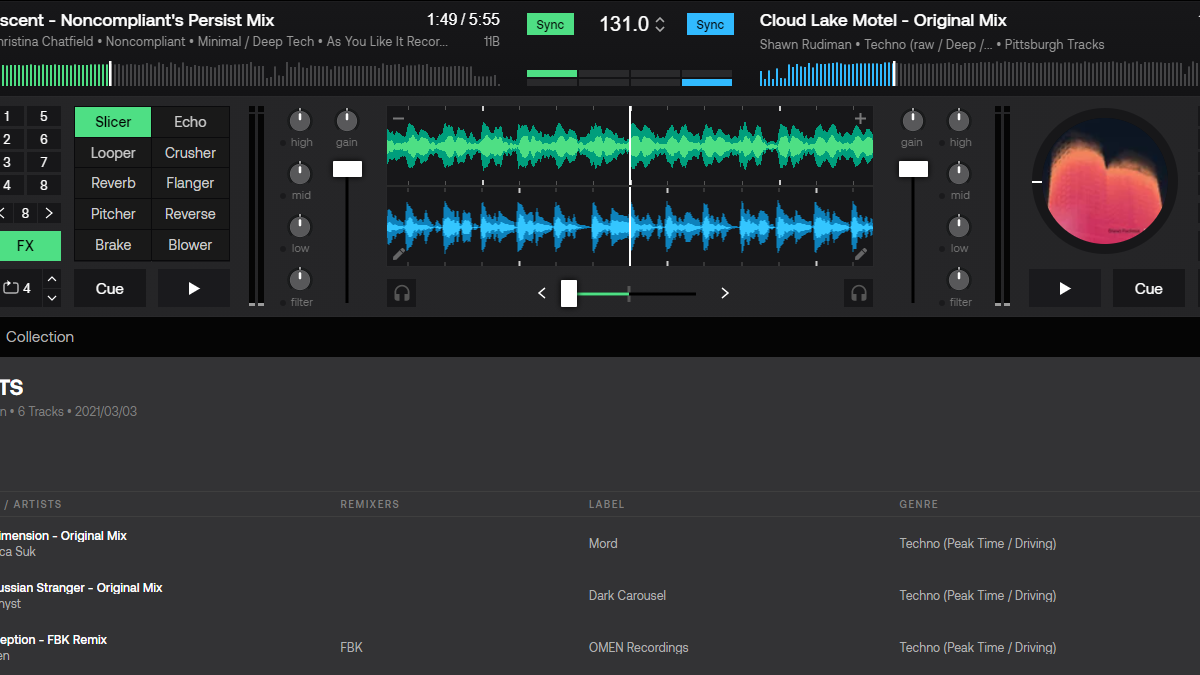The image size is (1200, 675).
Task: Zoom in the waveform with plus icon
Action: coord(860,119)
